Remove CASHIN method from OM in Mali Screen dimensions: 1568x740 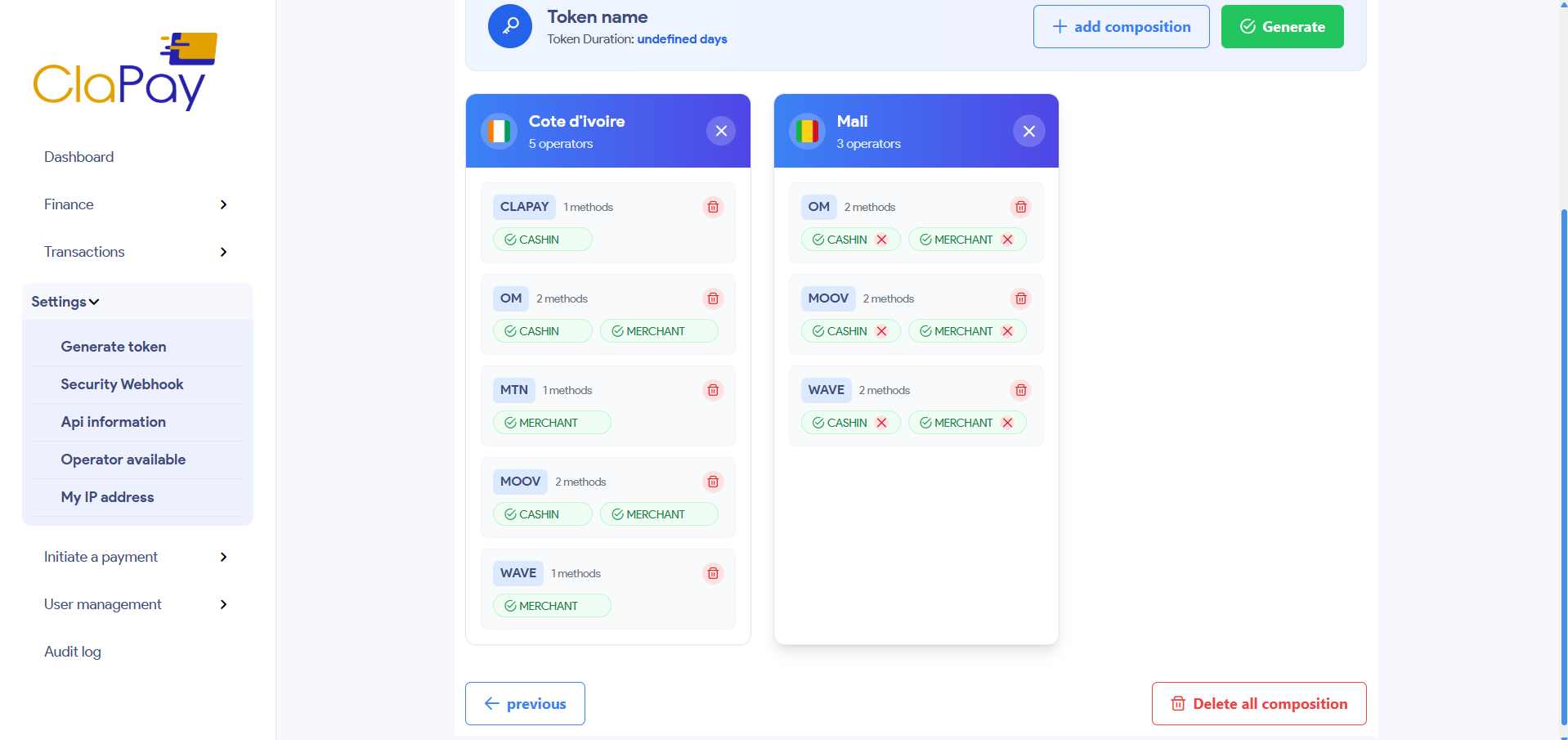point(881,240)
